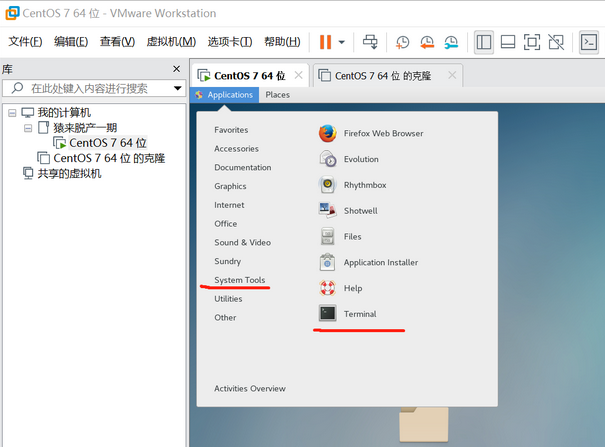The width and height of the screenshot is (605, 447).
Task: Switch to the CentOS 7 64 位 tab
Action: coord(249,76)
